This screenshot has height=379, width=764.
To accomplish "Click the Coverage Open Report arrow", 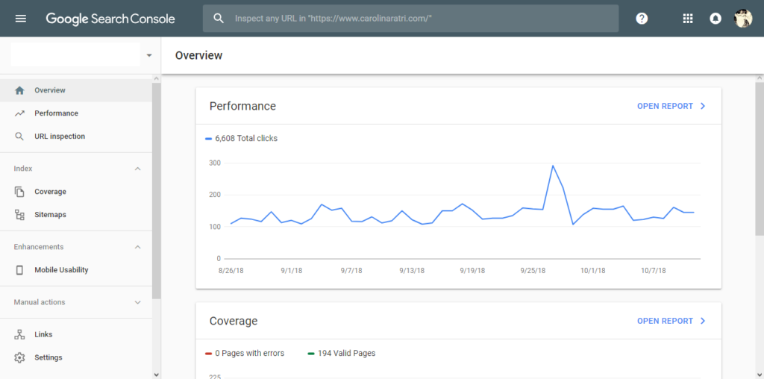I will tap(703, 321).
